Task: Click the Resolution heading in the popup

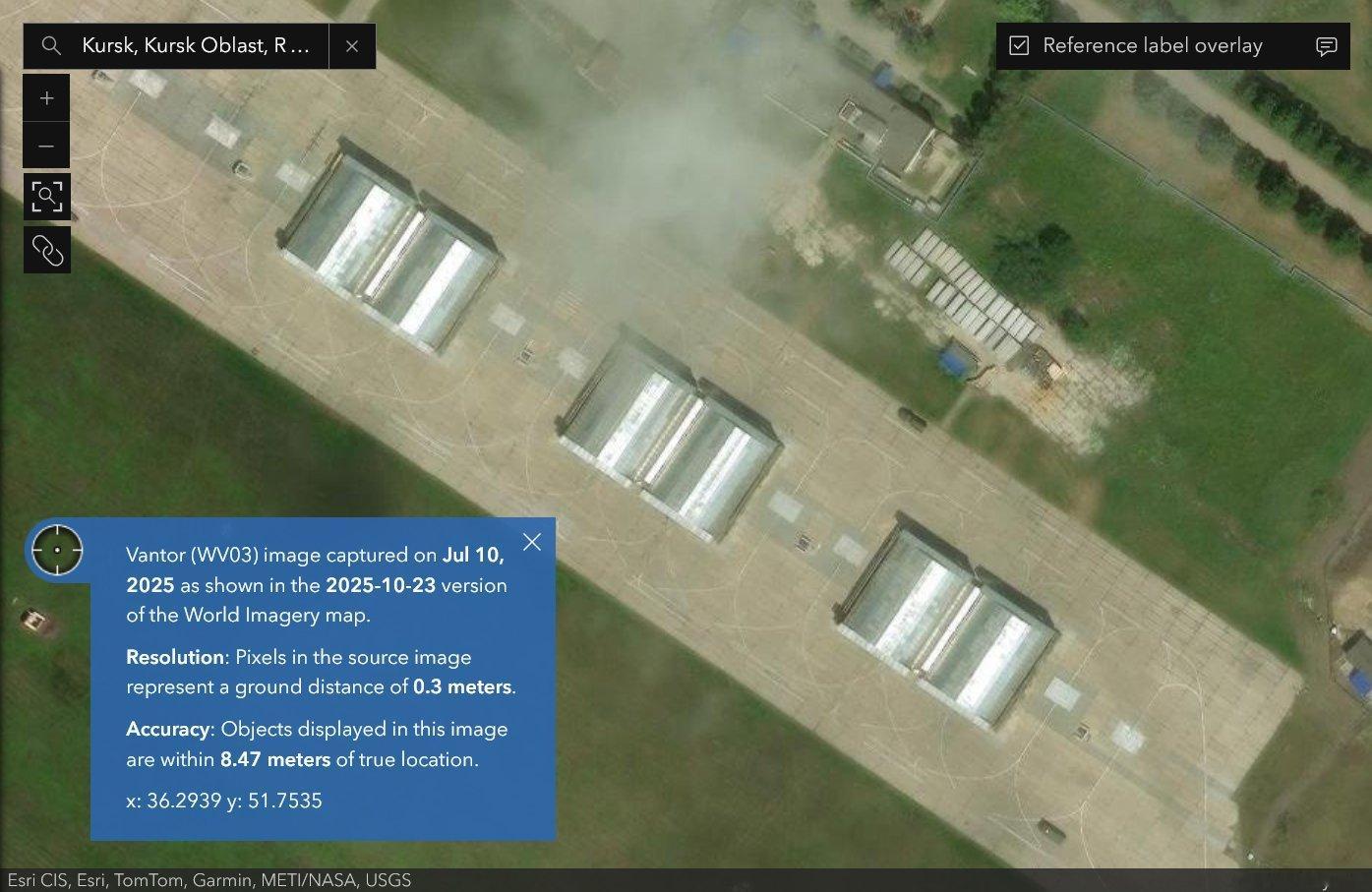Action: click(175, 657)
